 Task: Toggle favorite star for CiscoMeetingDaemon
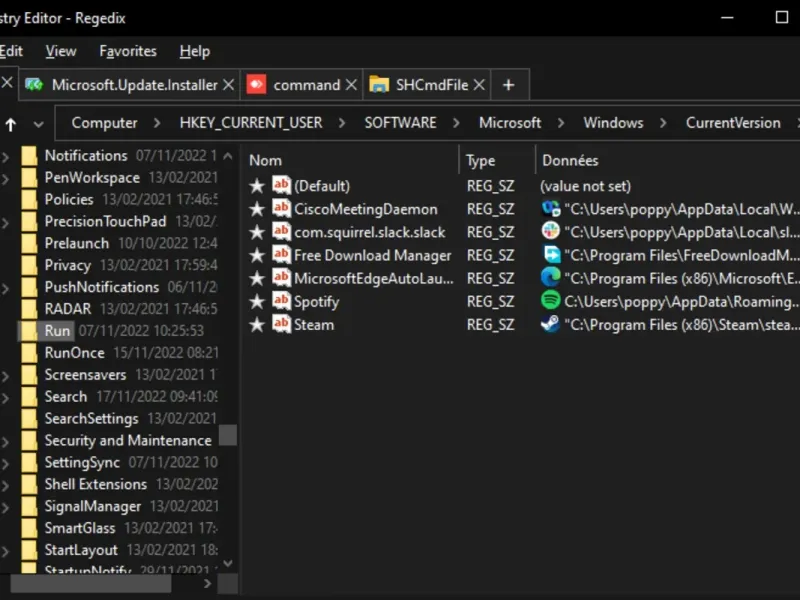pos(257,209)
